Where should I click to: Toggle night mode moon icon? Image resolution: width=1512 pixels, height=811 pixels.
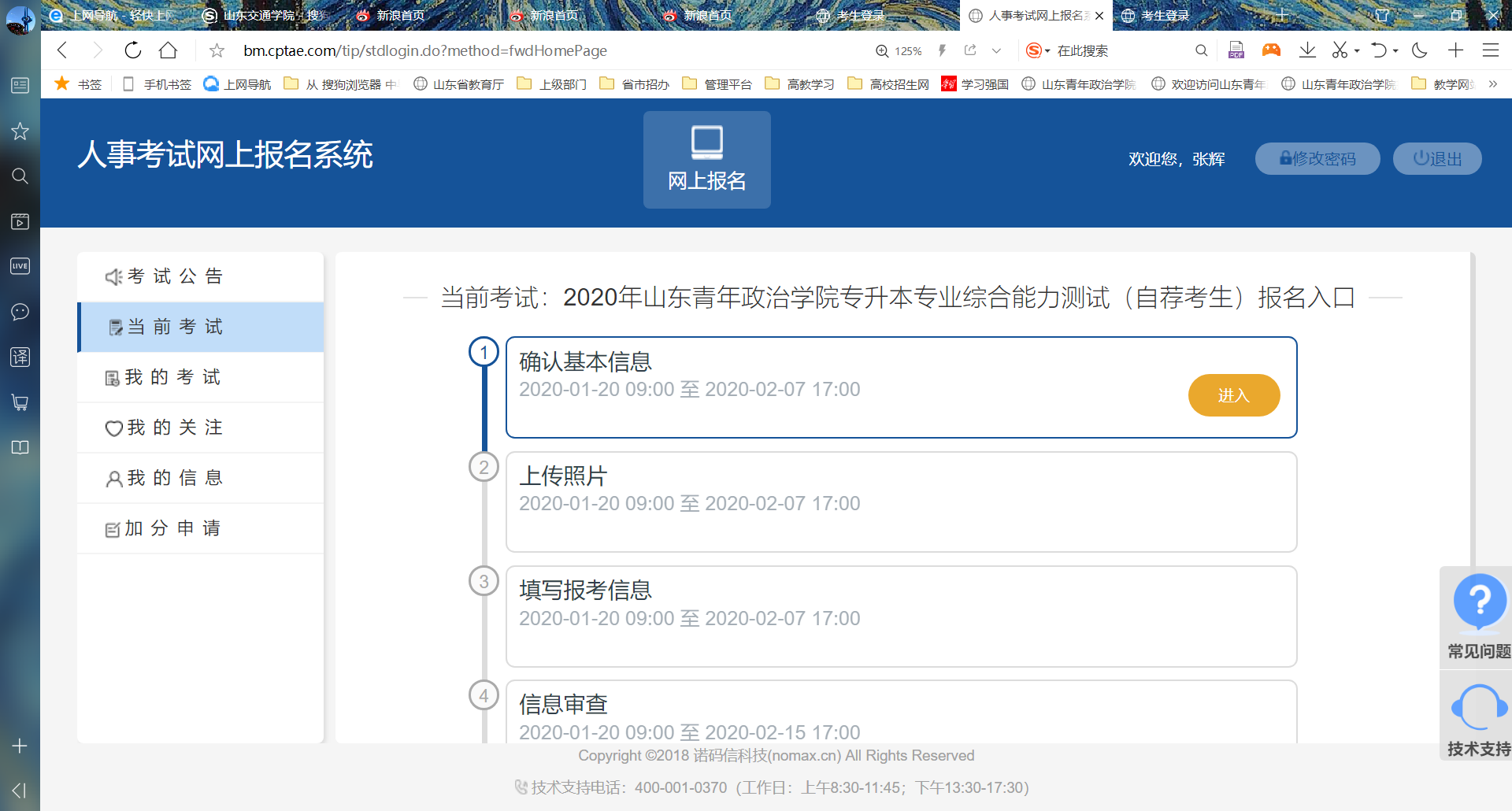(x=1420, y=50)
